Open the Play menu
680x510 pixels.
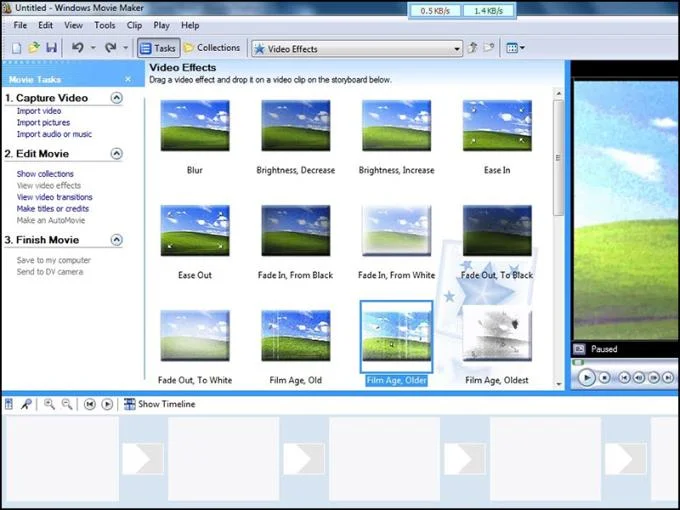point(161,25)
